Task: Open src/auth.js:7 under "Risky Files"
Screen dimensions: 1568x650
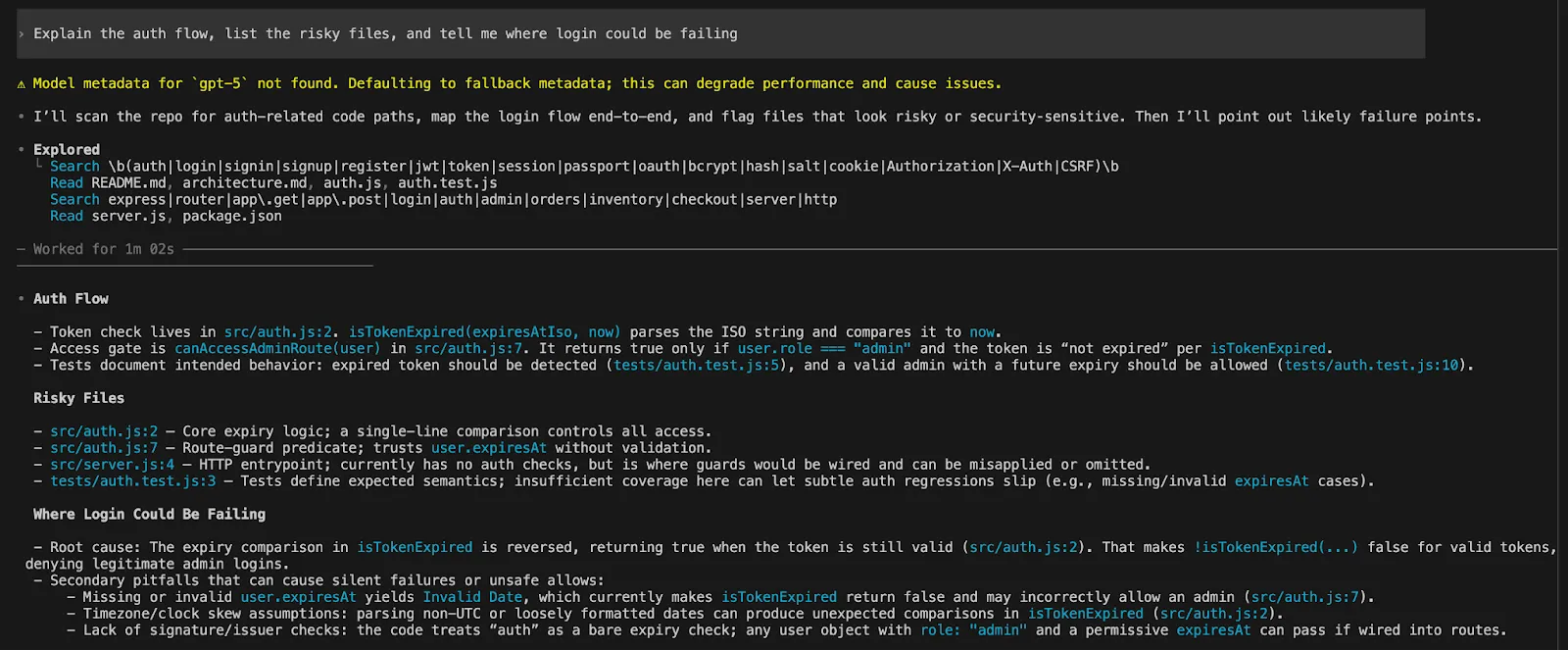Action: [x=104, y=449]
